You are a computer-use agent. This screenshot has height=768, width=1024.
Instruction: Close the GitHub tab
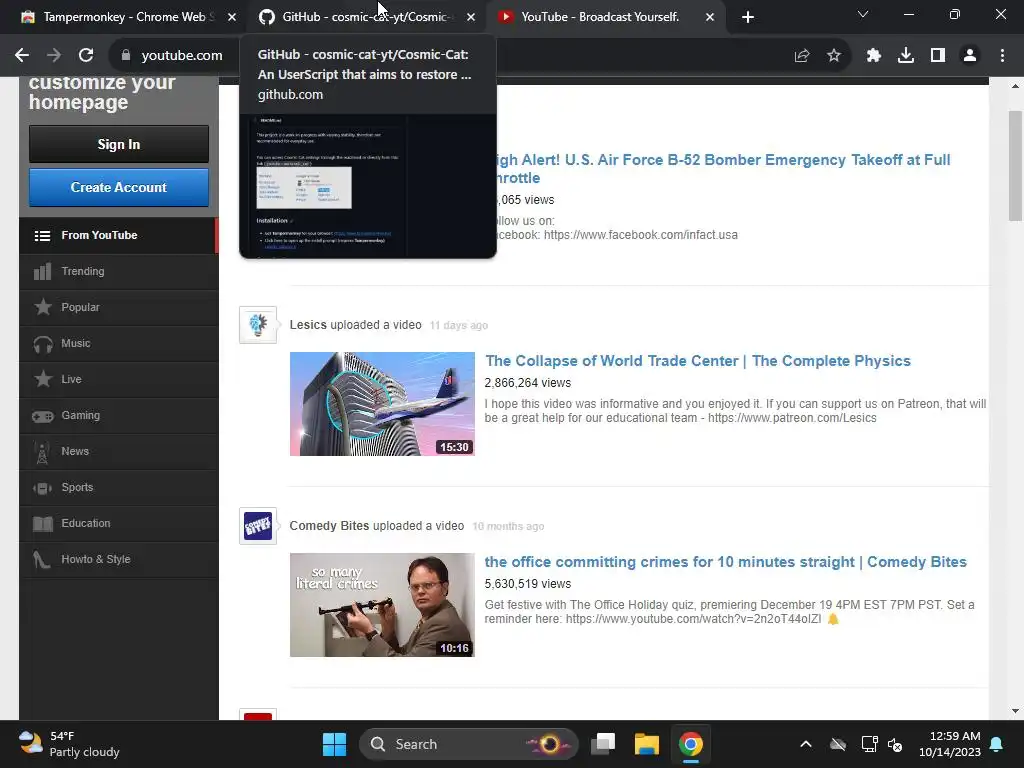click(x=471, y=17)
